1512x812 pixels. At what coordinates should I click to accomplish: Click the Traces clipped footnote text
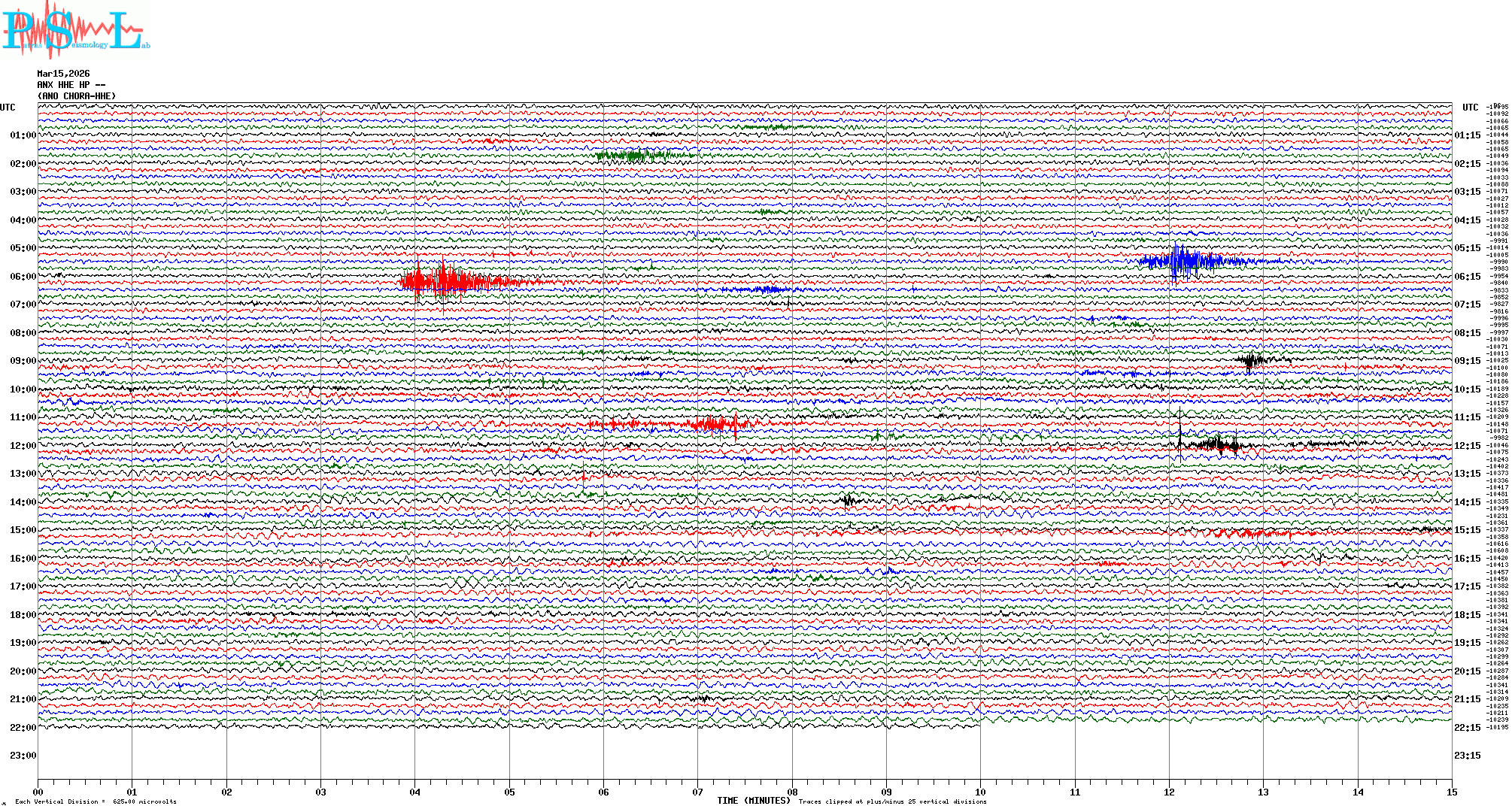point(892,801)
